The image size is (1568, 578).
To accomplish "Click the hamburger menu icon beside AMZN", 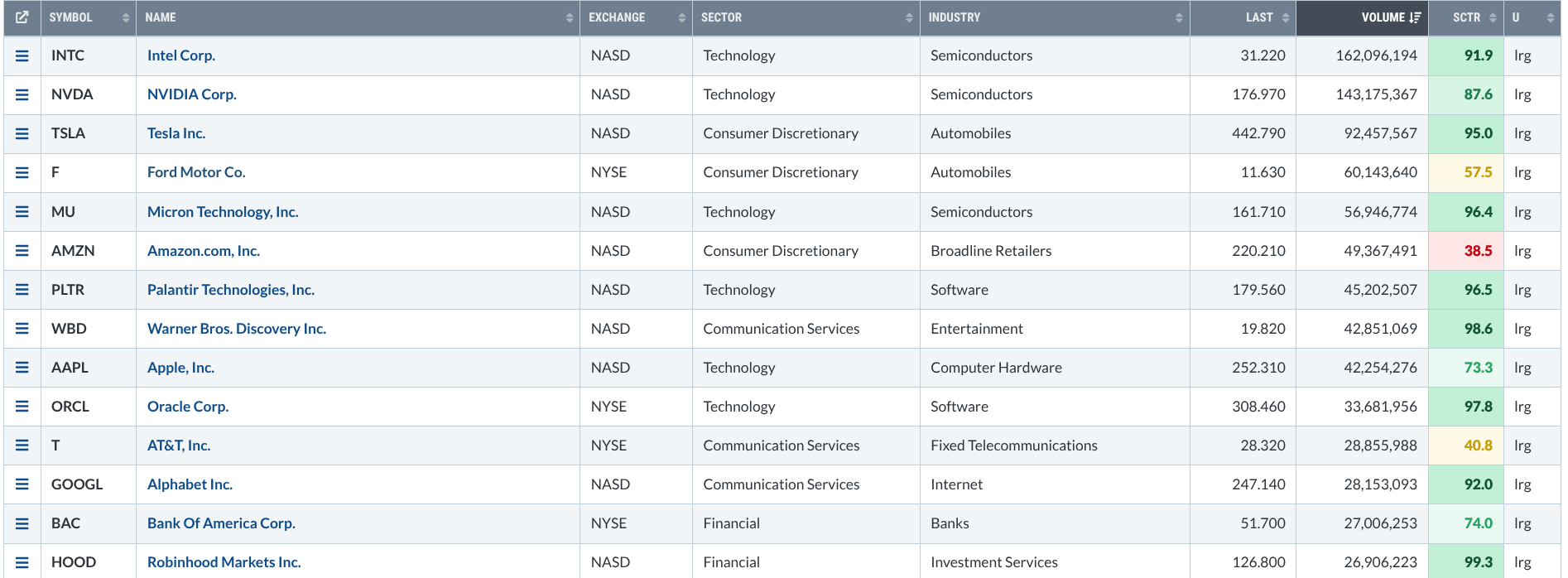I will (22, 251).
